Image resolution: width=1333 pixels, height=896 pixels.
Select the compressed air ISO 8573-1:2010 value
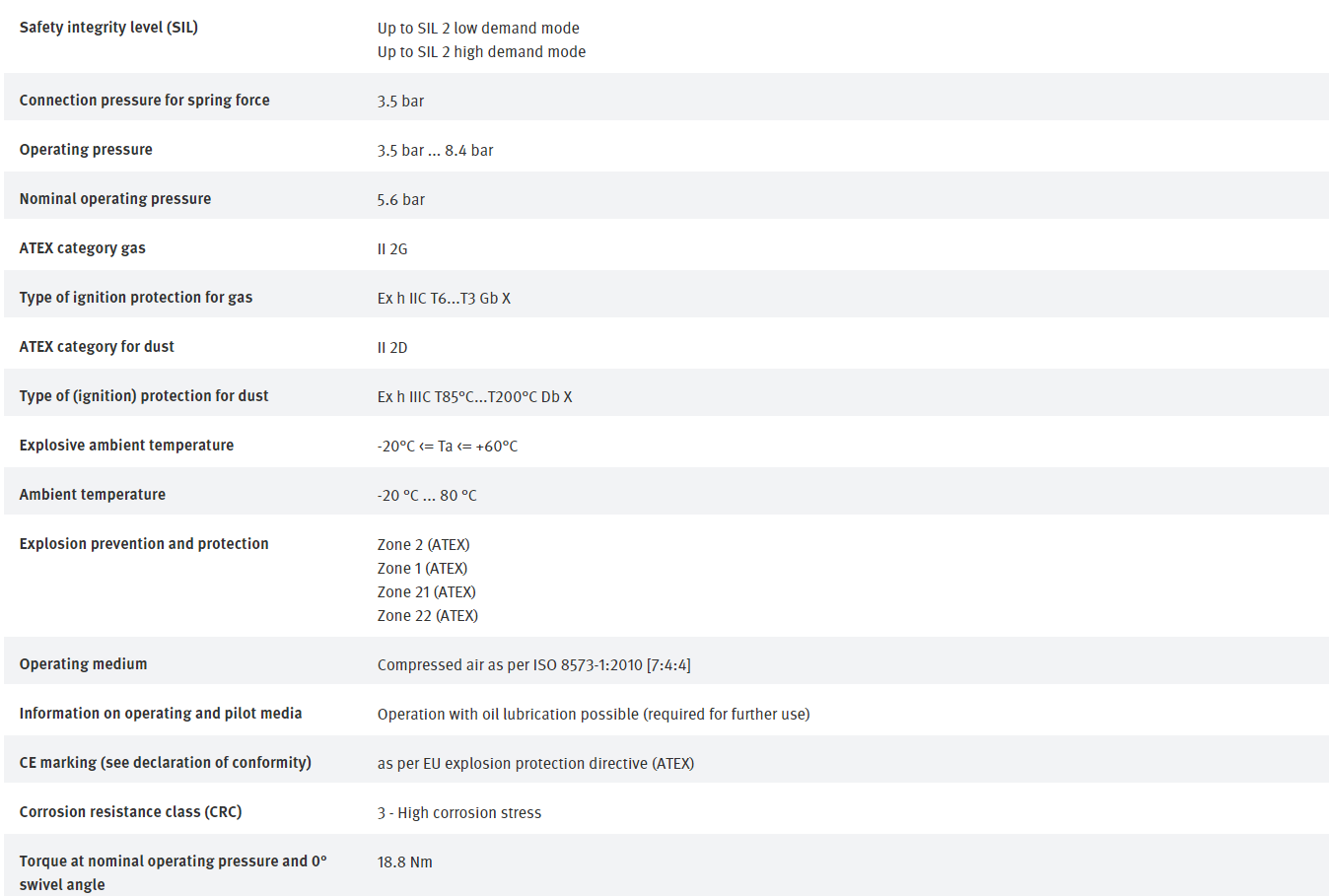(x=533, y=665)
